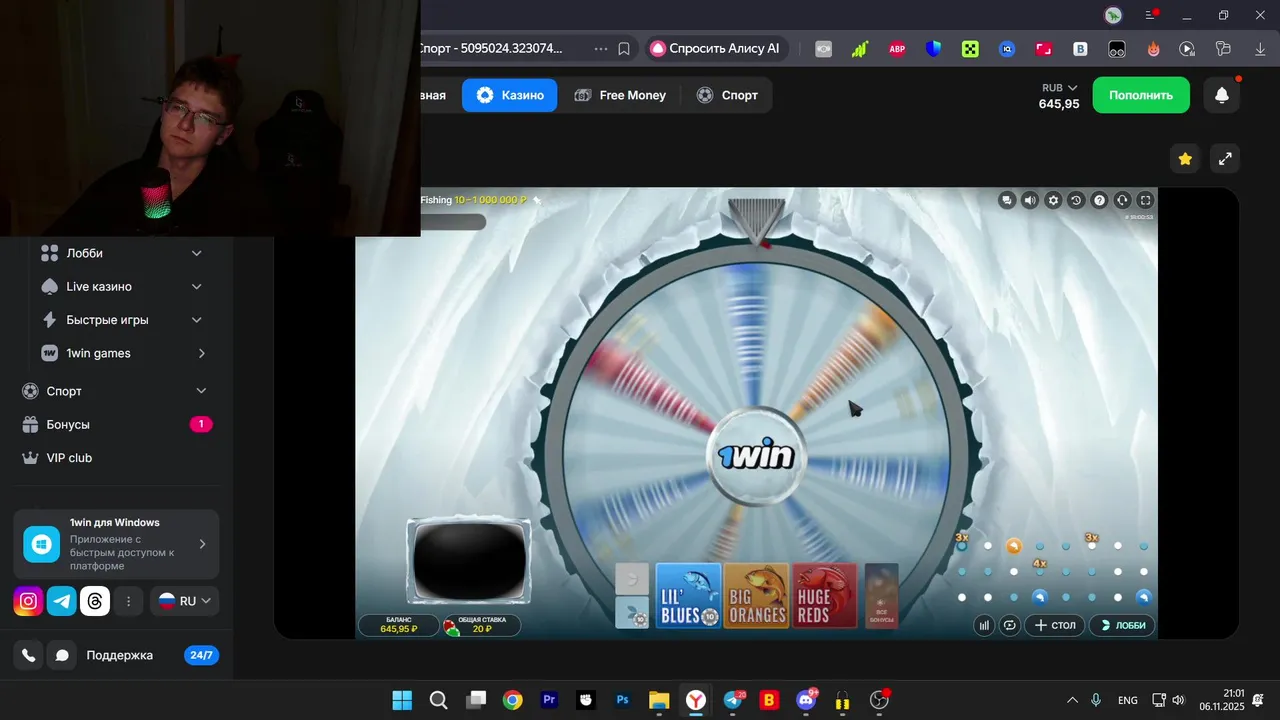The image size is (1280, 720).
Task: Open notifications bell icon
Action: pyautogui.click(x=1222, y=95)
